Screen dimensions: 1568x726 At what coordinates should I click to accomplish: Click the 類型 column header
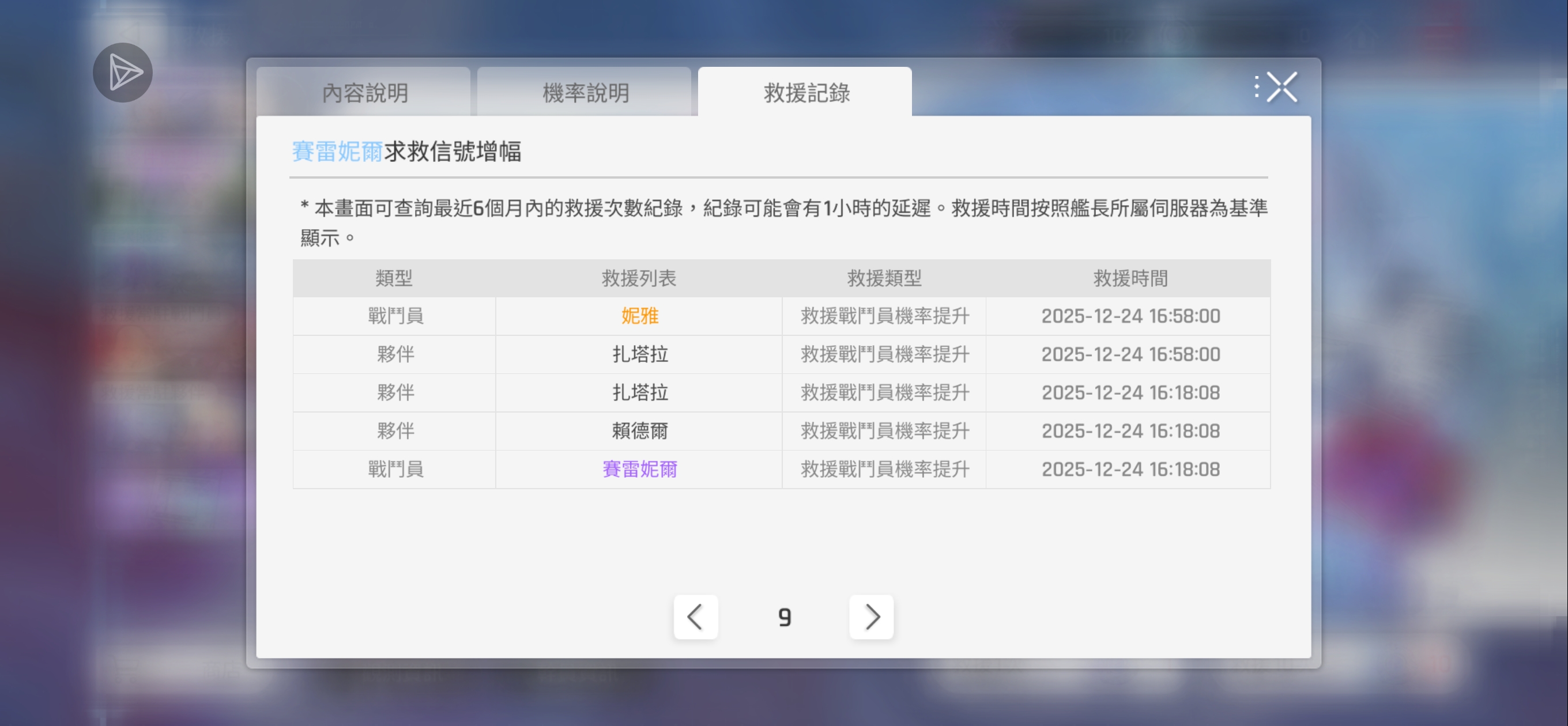coord(394,278)
